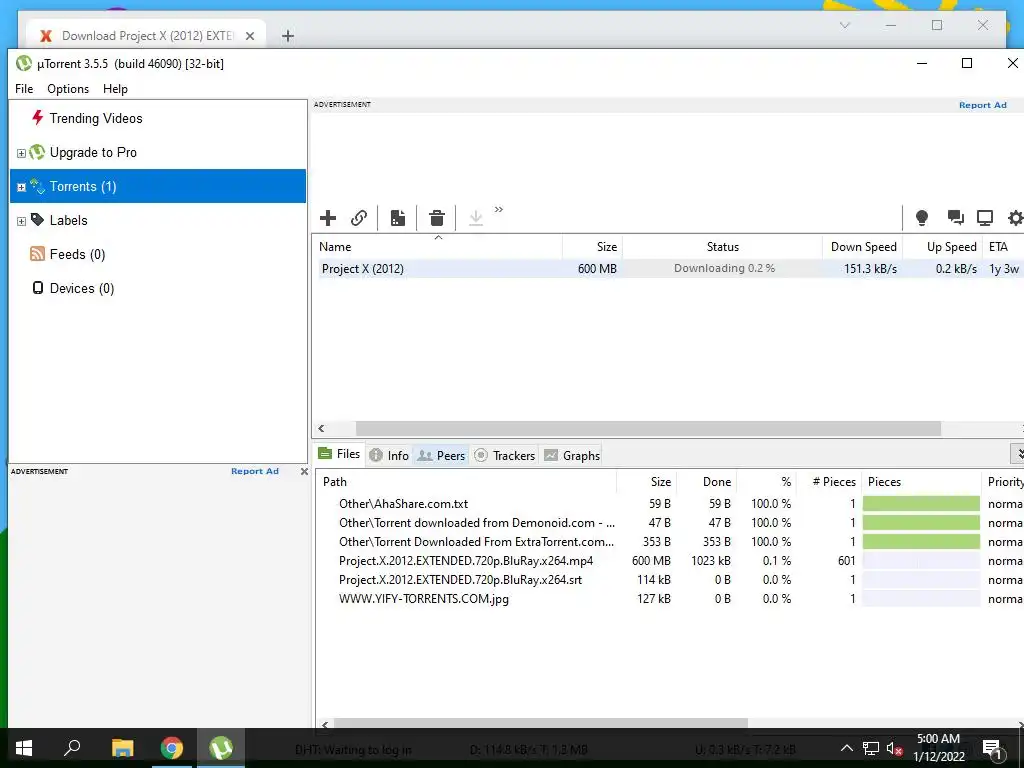Click the Trending Videos lightning icon

click(x=37, y=117)
